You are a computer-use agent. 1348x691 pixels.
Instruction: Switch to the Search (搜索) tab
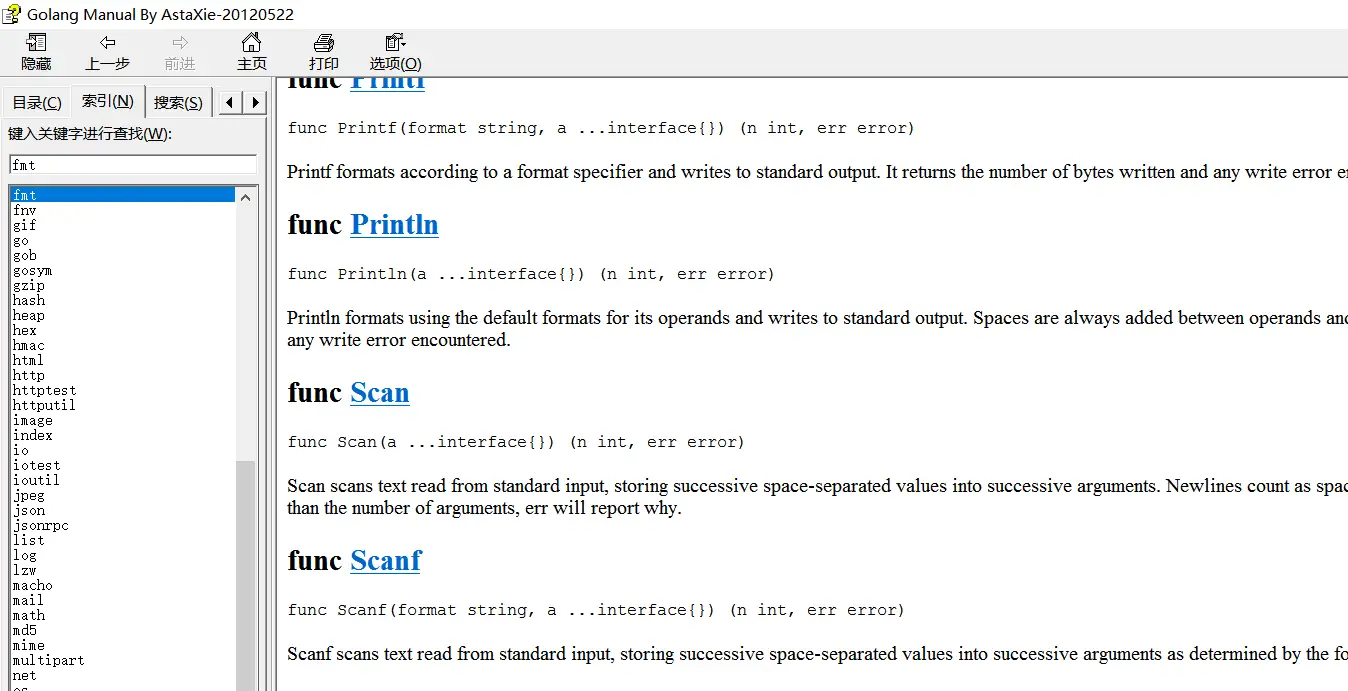point(178,103)
